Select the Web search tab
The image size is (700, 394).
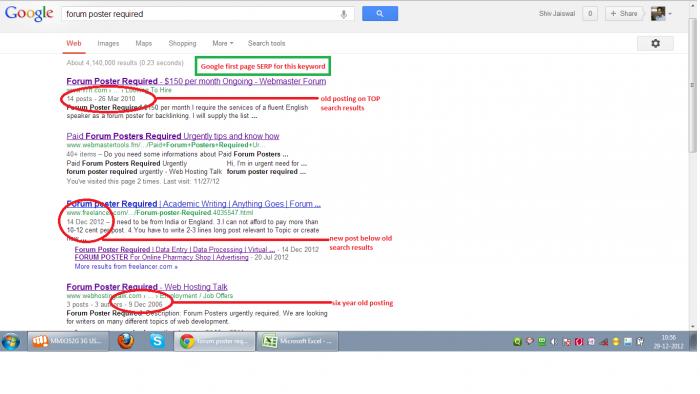(74, 43)
